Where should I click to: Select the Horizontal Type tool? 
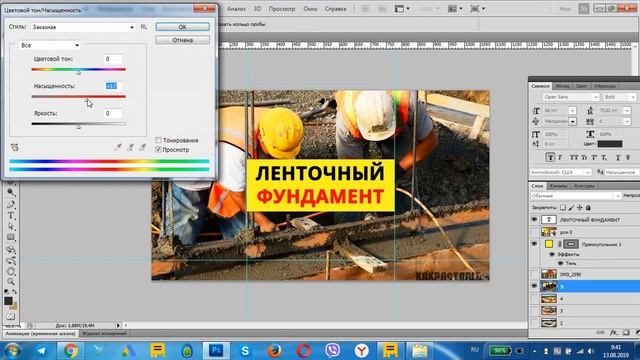click(11, 216)
